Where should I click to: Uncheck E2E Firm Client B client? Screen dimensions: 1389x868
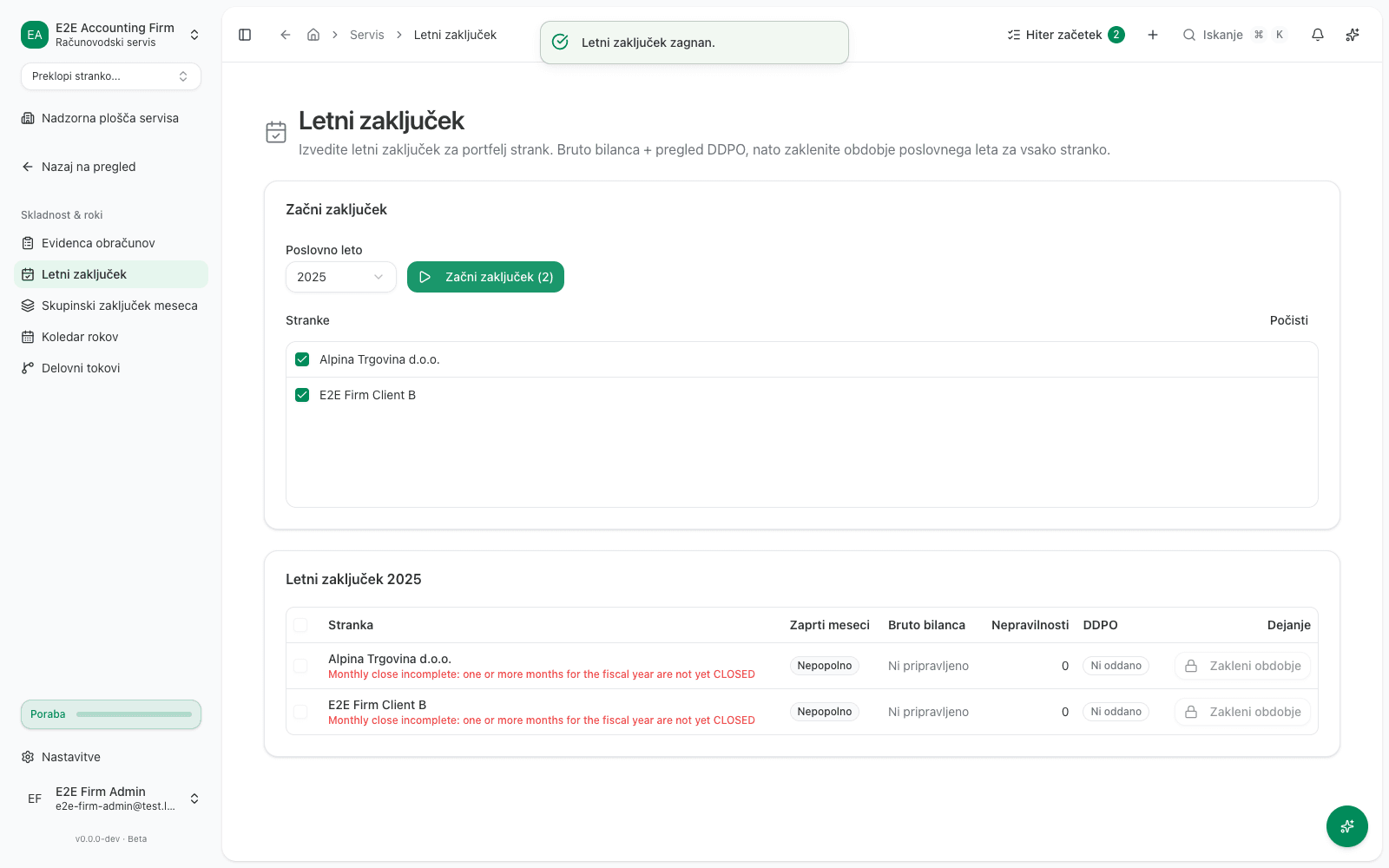click(x=302, y=395)
